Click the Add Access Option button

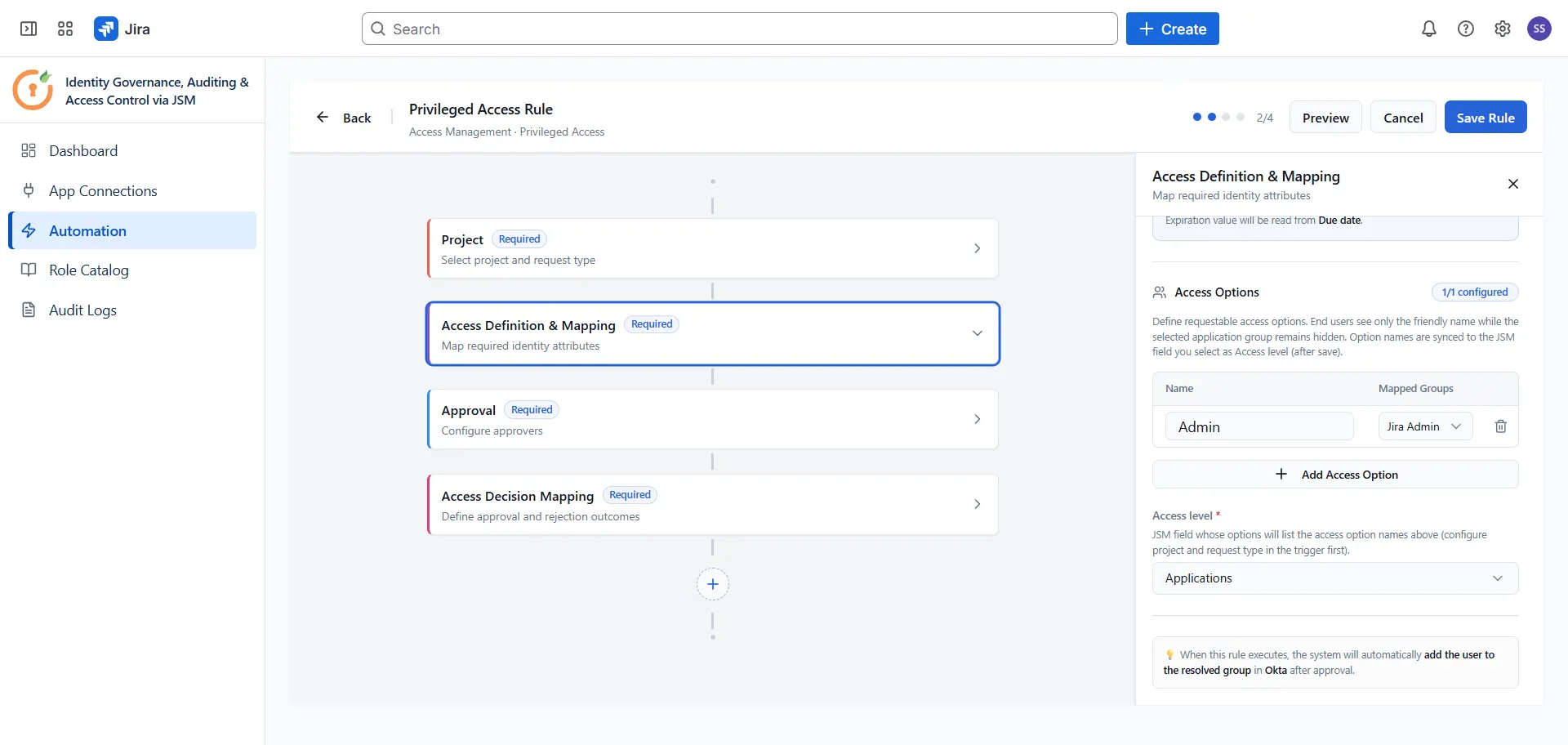[x=1335, y=475]
